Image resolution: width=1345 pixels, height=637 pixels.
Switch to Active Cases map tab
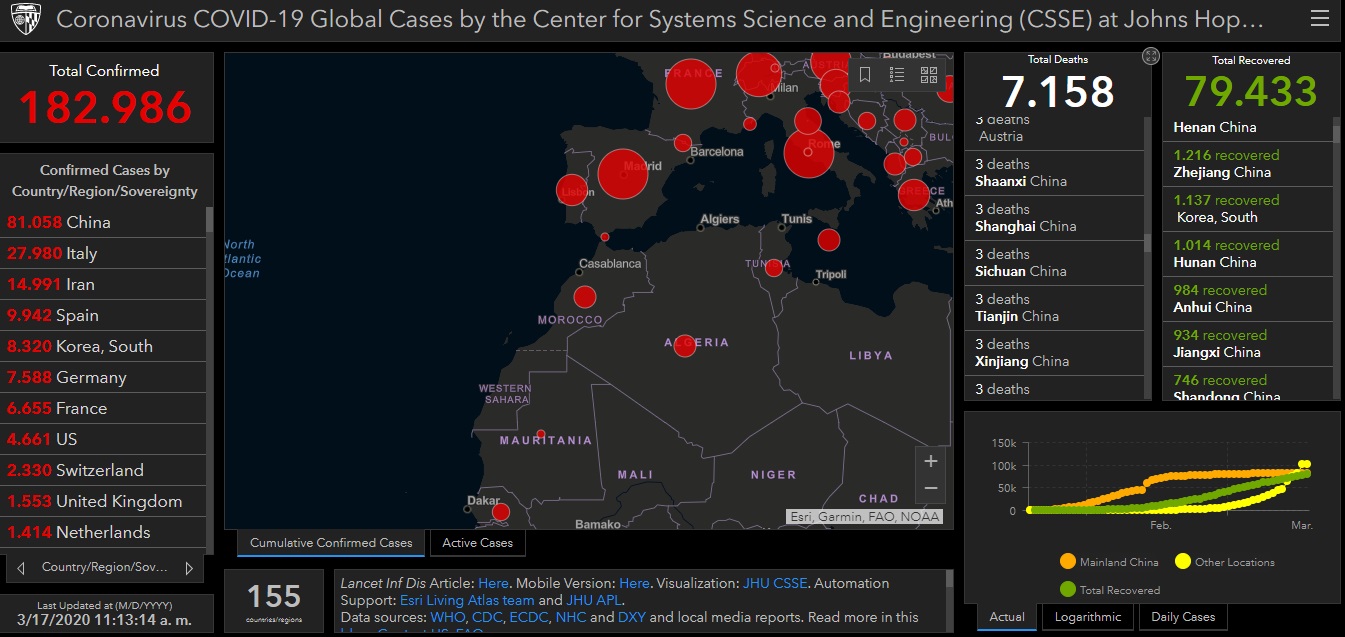(x=477, y=543)
